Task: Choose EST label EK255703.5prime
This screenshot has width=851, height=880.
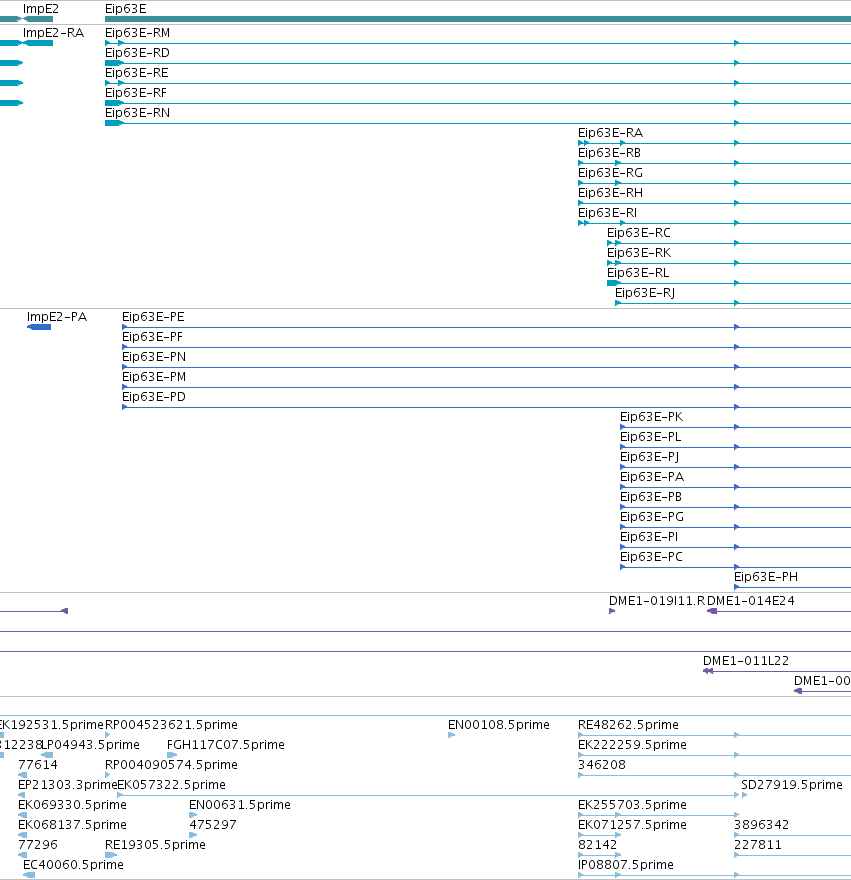Action: 632,805
